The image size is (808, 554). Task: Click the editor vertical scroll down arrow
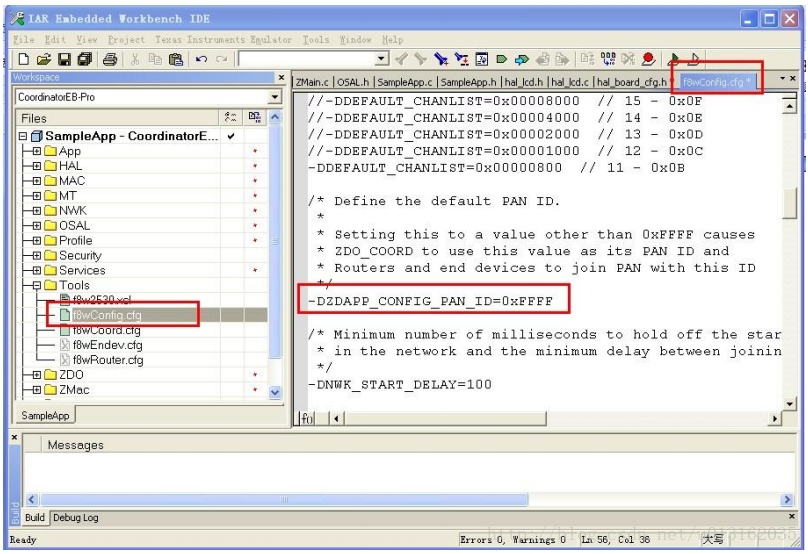coord(789,404)
